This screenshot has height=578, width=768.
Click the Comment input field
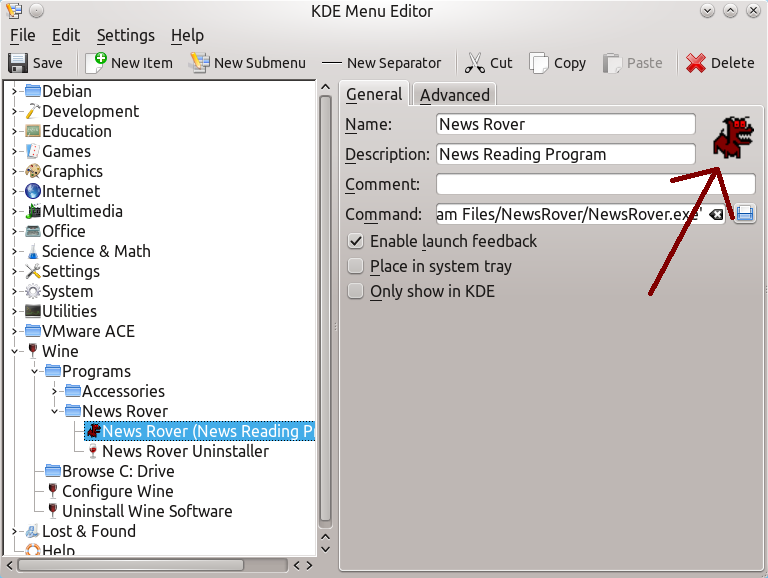596,184
